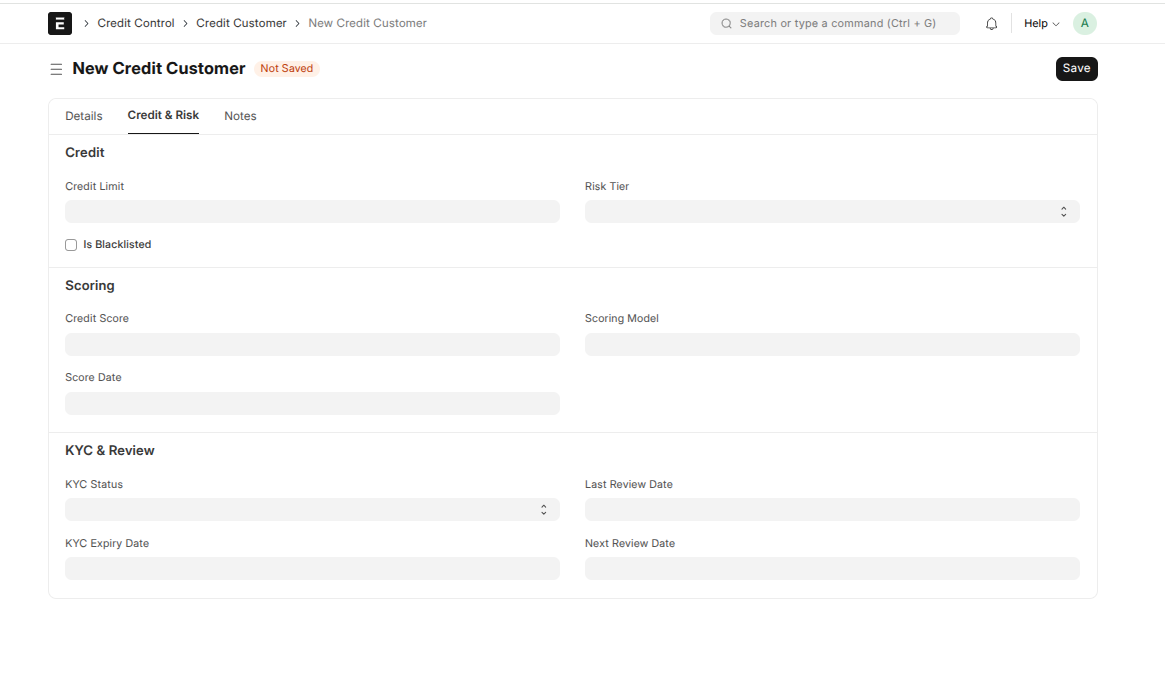Select the Credit & Risk tab
Viewport: 1165px width, 687px height.
coord(163,115)
